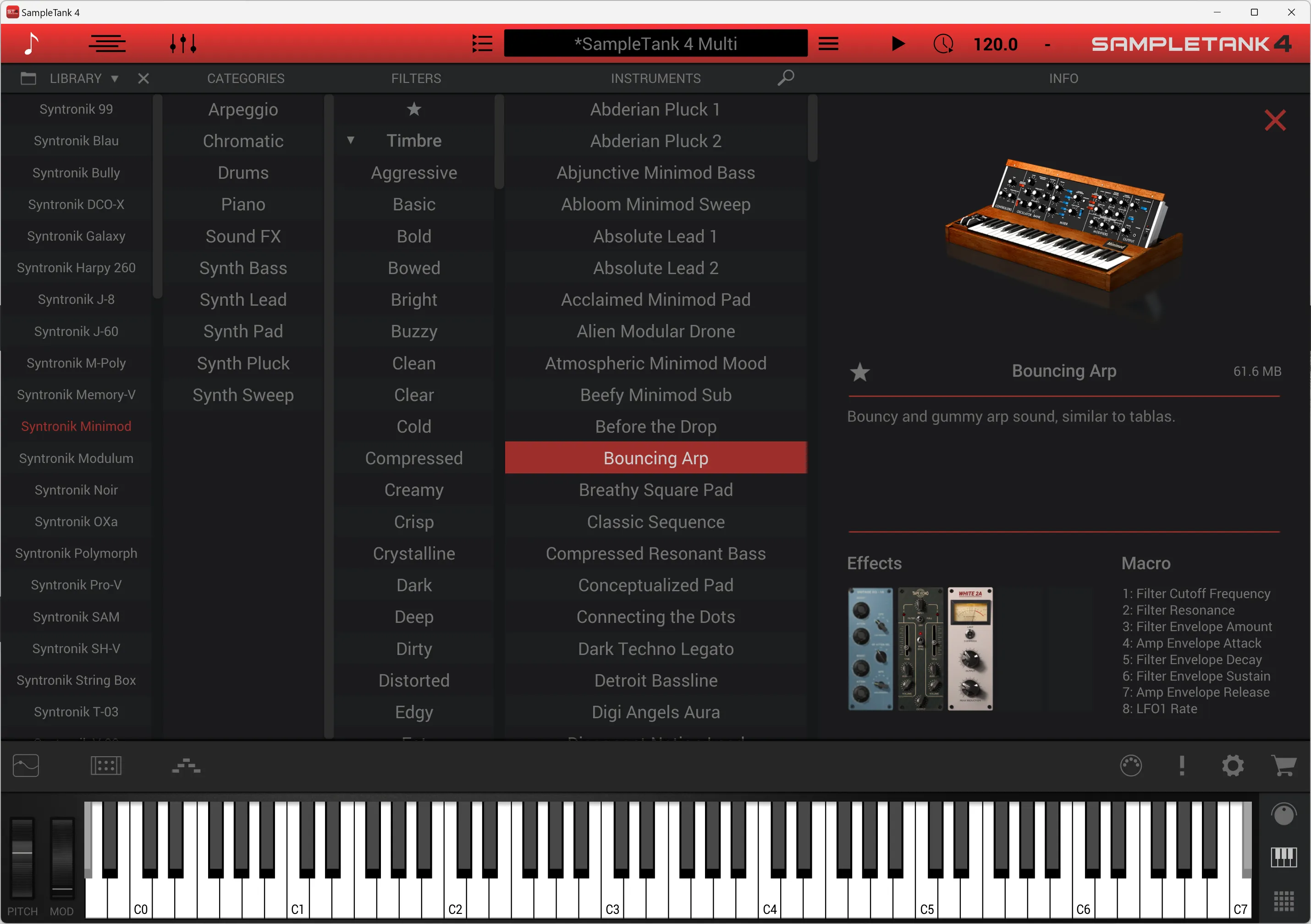This screenshot has width=1311, height=924.
Task: Select the Syntronik Galaxy library
Action: tap(76, 236)
